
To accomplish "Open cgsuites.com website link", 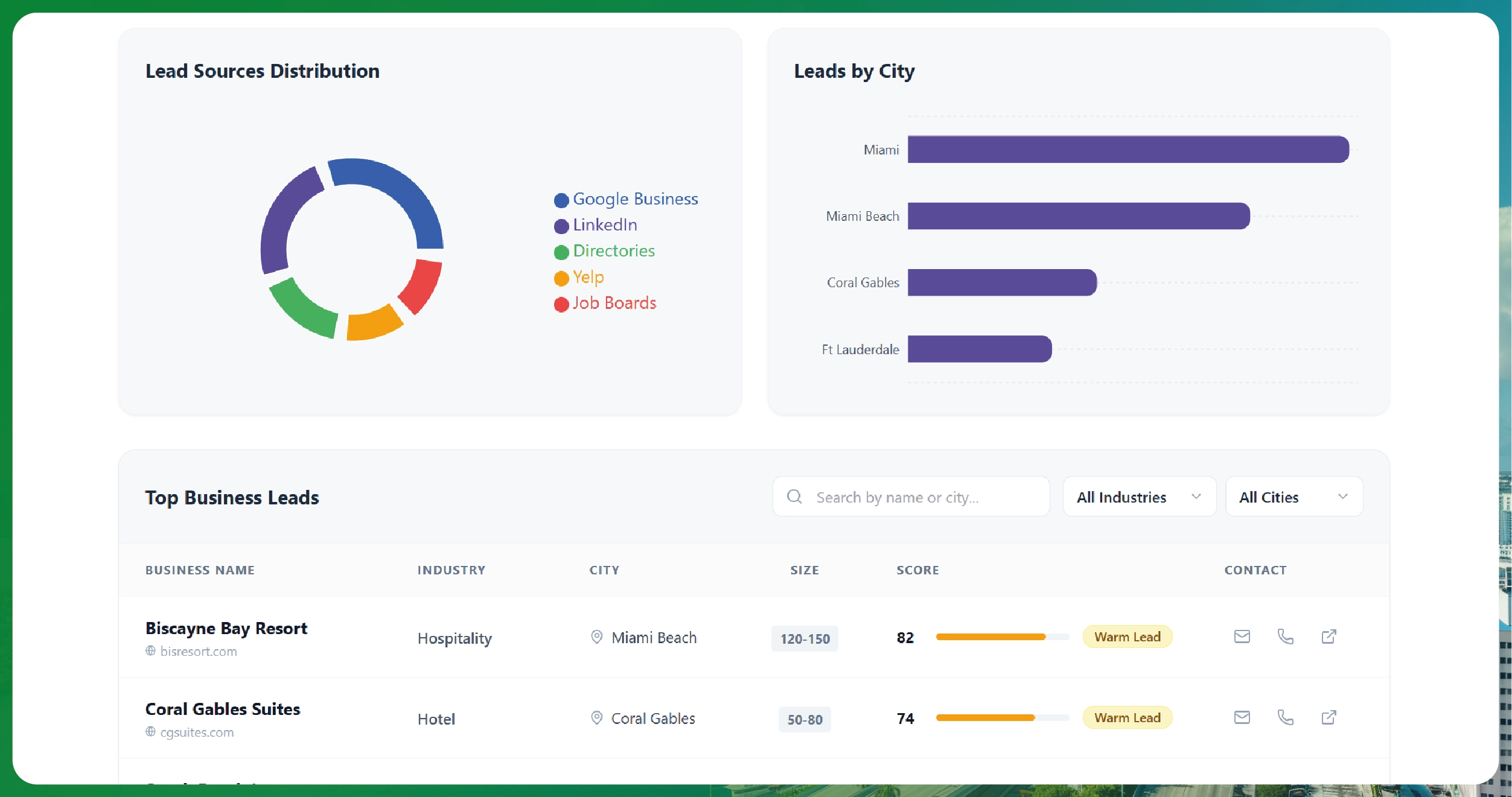I will [x=197, y=732].
